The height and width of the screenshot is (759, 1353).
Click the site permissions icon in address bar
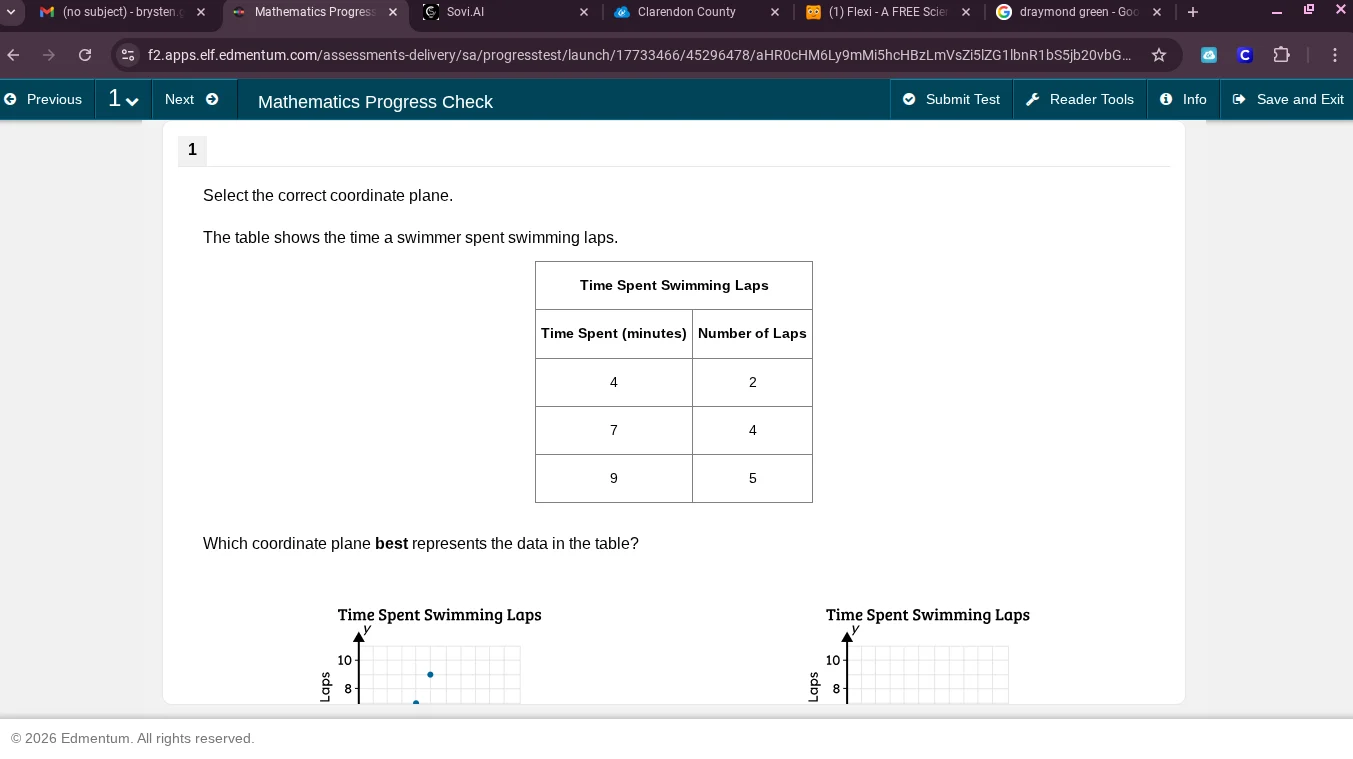tap(128, 55)
